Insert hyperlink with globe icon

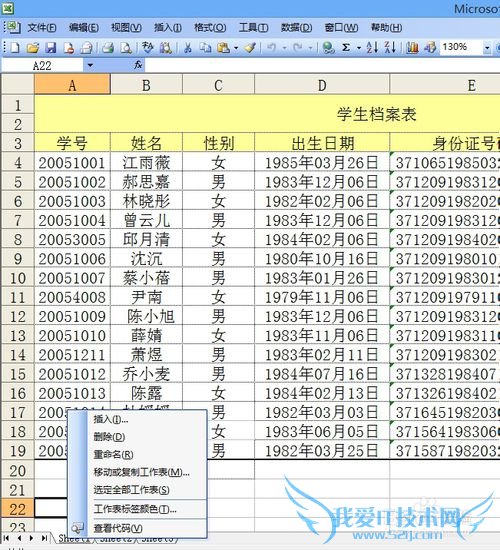tap(328, 47)
